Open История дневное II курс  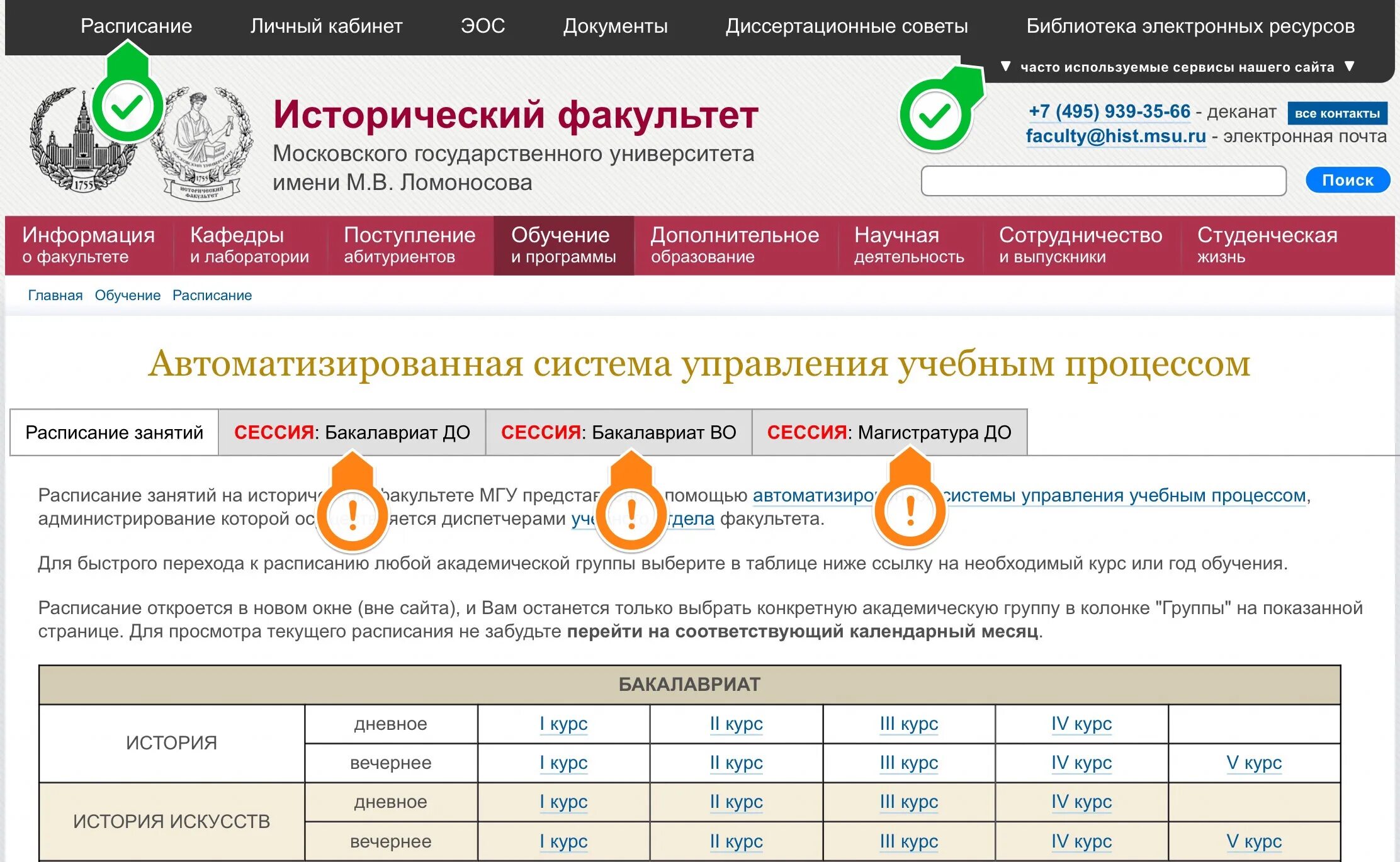pyautogui.click(x=736, y=724)
